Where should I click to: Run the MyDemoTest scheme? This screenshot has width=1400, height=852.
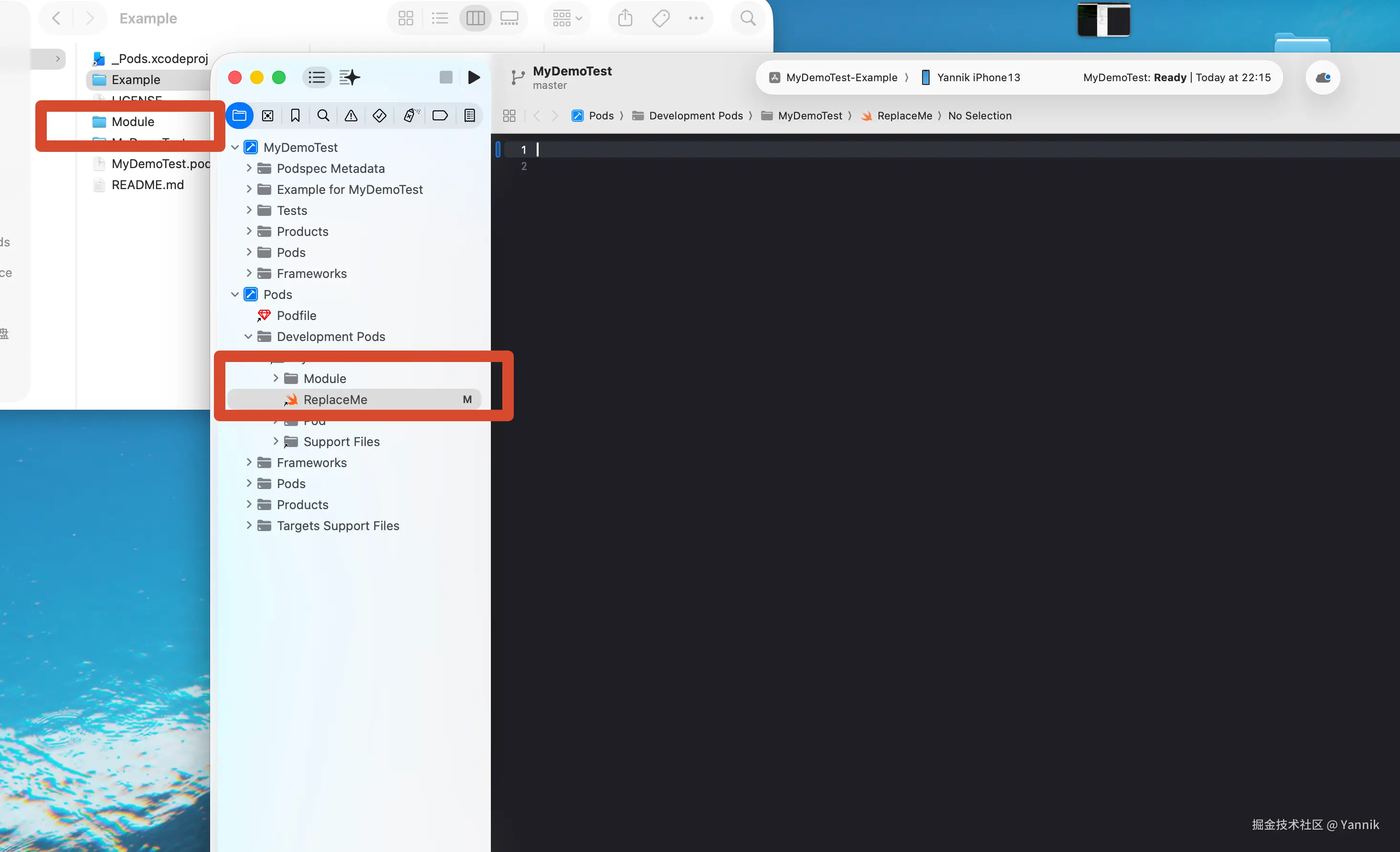474,77
